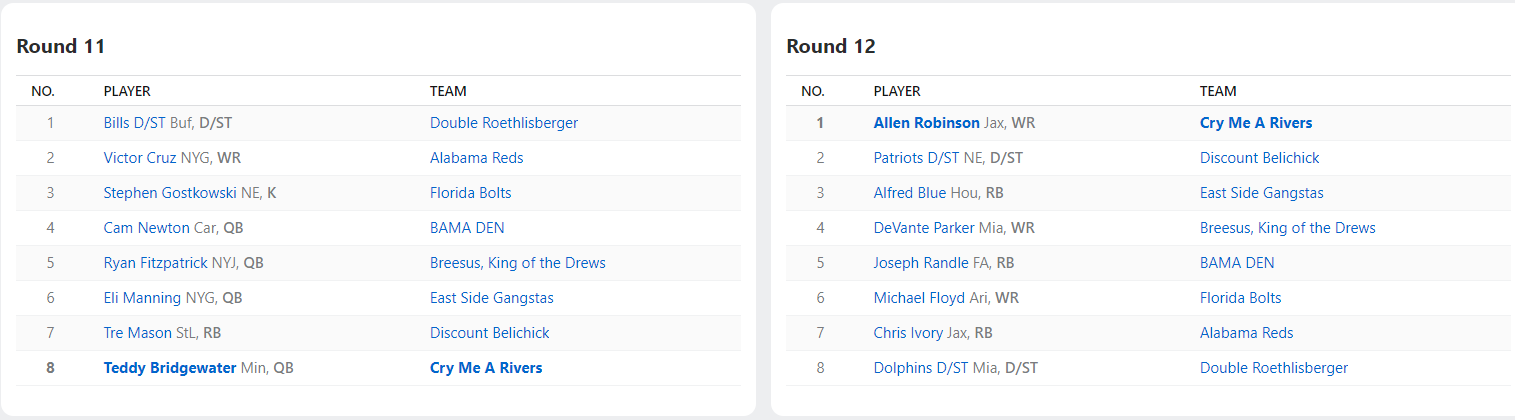Open Teddy Bridgewater player page
Image resolution: width=1515 pixels, height=420 pixels.
pyautogui.click(x=170, y=368)
